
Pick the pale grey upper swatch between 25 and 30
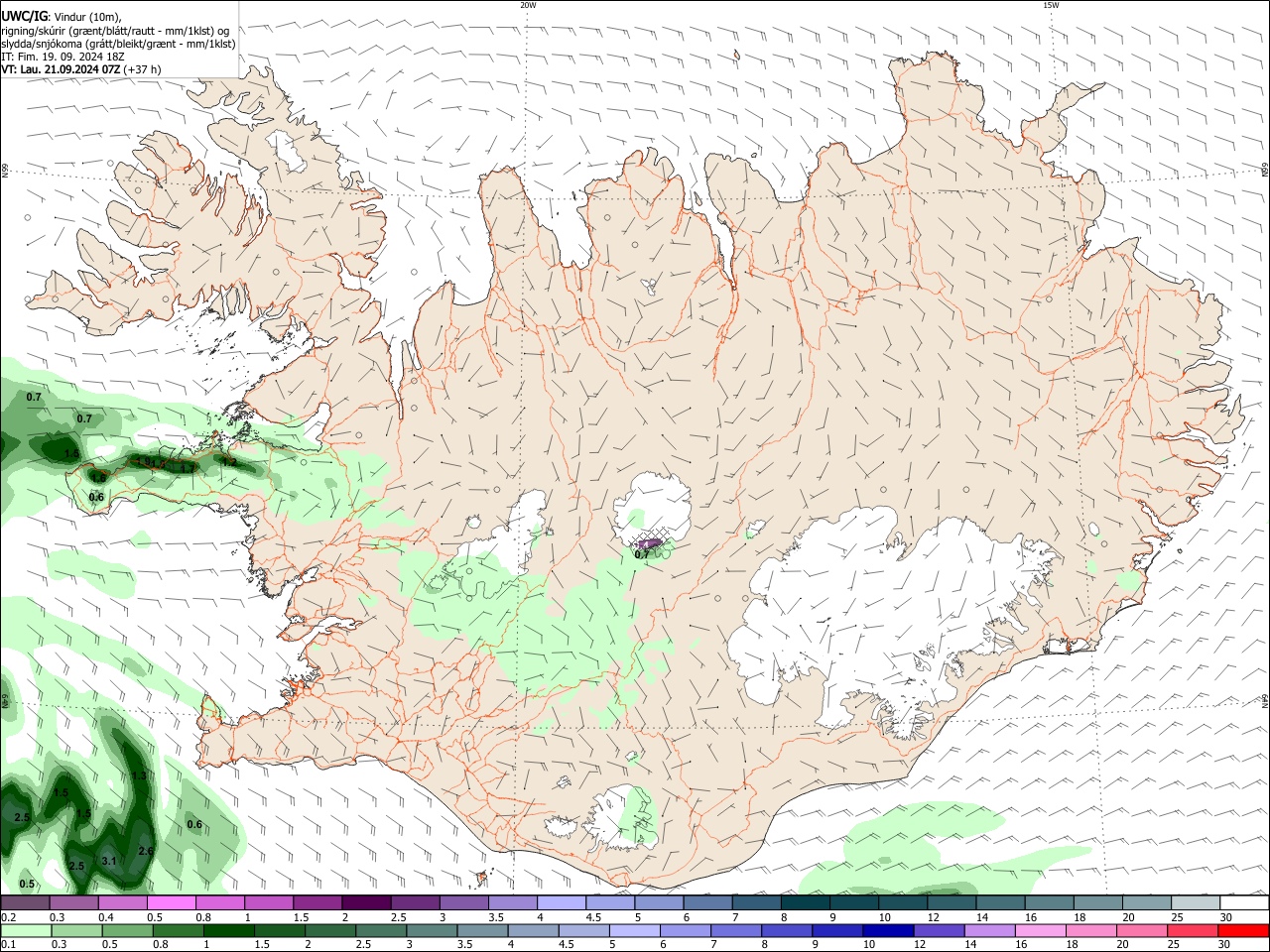click(x=1196, y=903)
